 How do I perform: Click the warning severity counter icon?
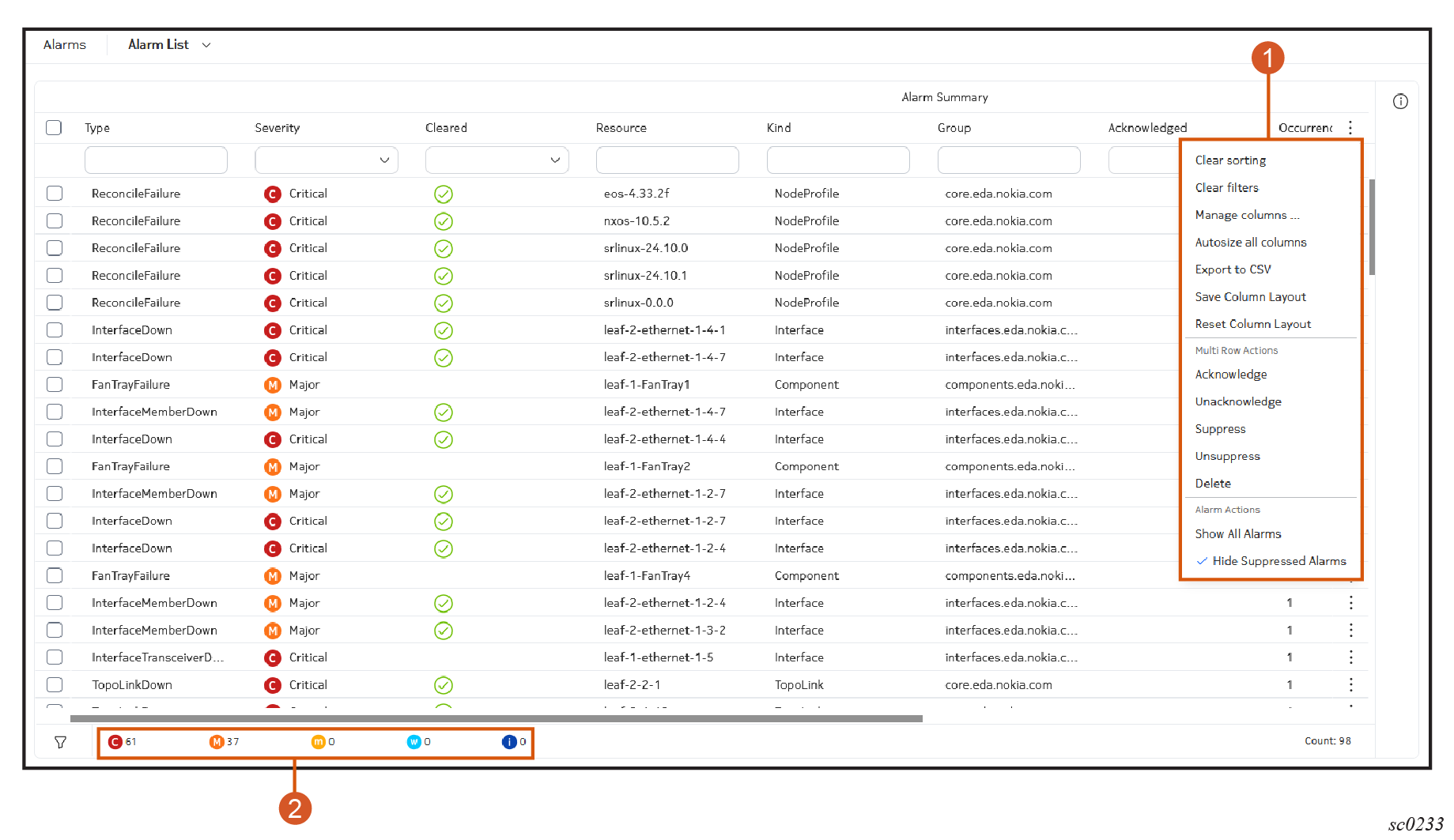click(414, 742)
